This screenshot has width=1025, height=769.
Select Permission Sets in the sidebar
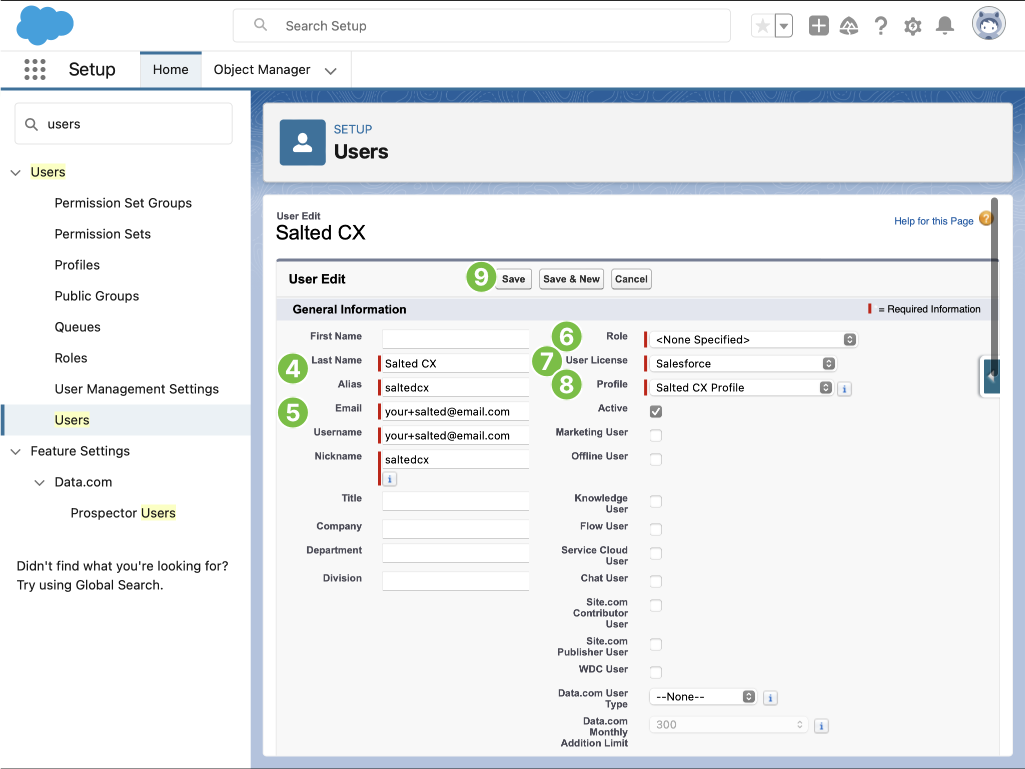pyautogui.click(x=103, y=234)
